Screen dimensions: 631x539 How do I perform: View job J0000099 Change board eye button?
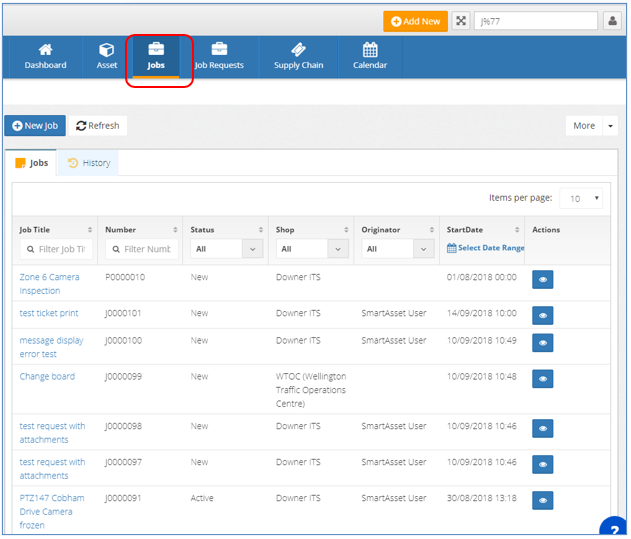(542, 379)
